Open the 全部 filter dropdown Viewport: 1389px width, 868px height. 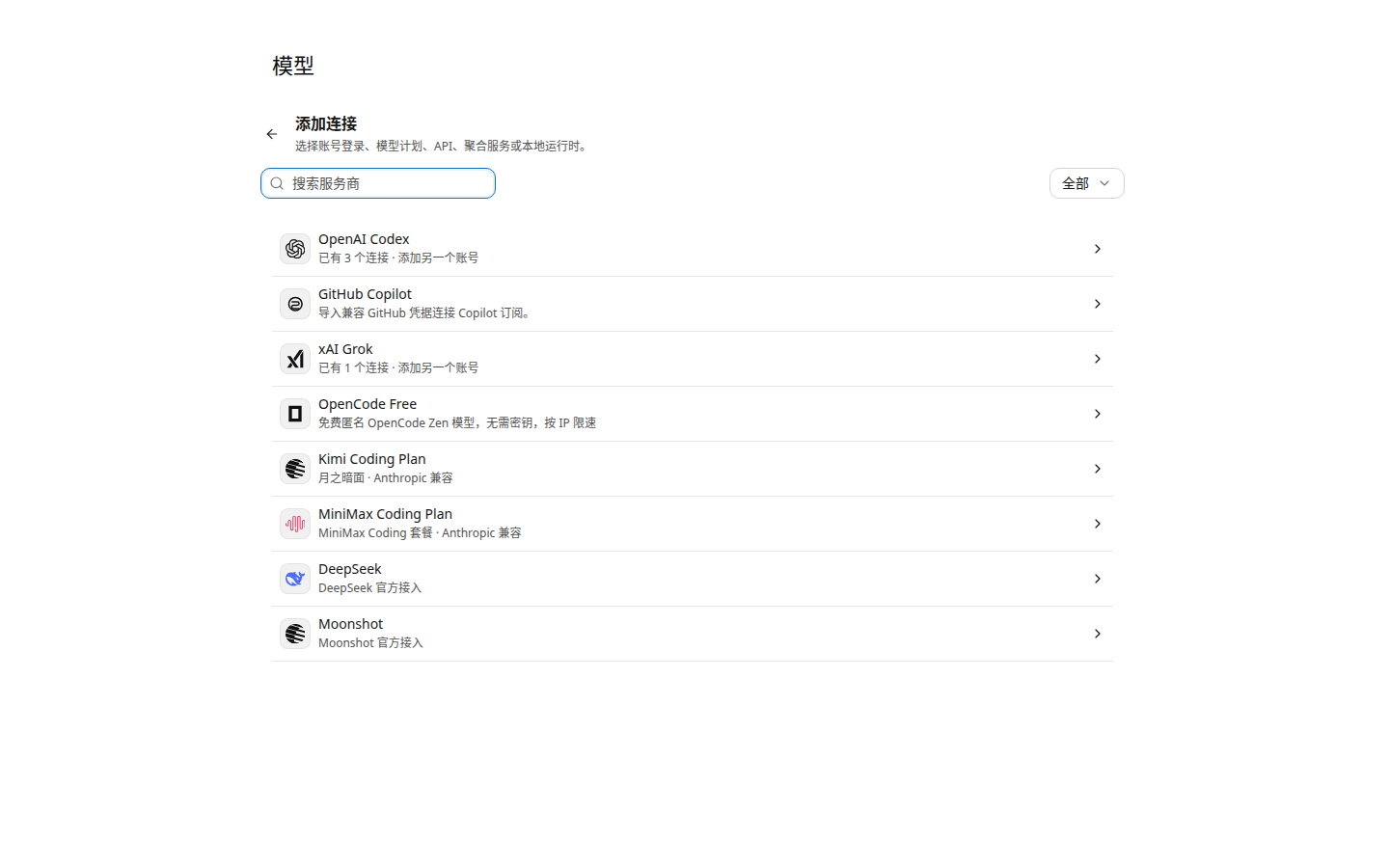[1087, 183]
